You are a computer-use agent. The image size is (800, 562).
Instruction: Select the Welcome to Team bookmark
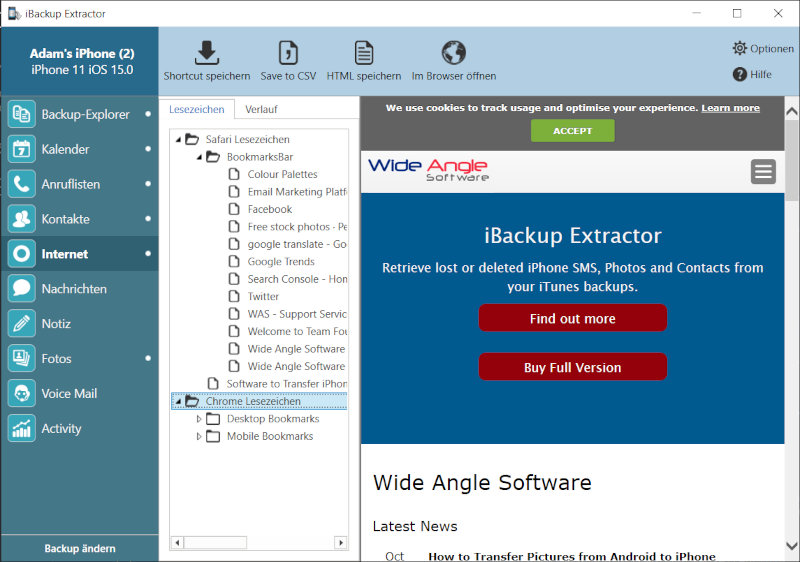tap(297, 331)
